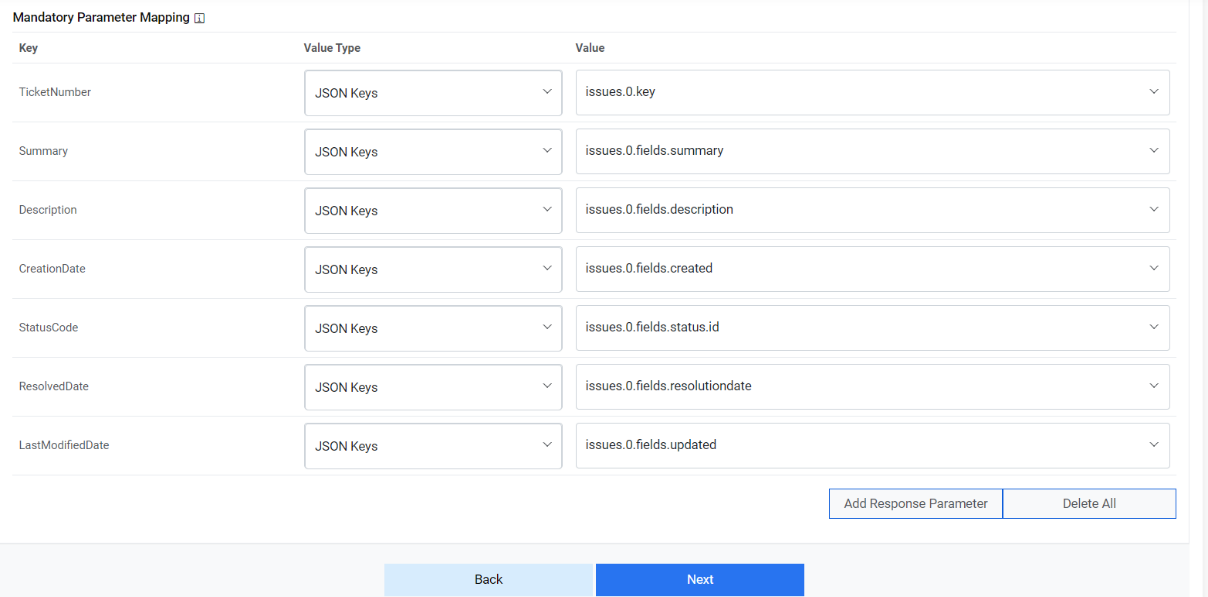Click the Add Response Parameter button
This screenshot has width=1208, height=597.
tap(915, 503)
